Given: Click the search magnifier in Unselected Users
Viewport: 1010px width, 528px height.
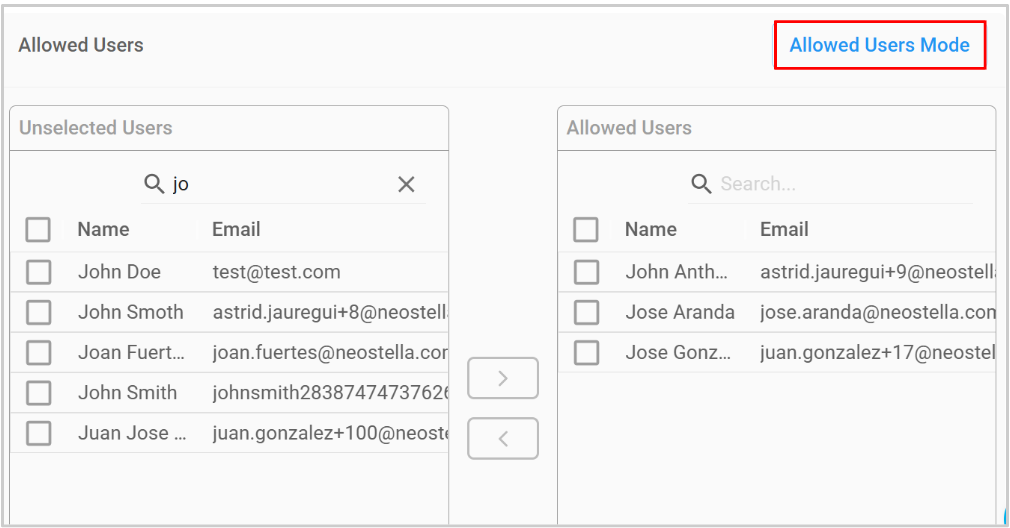Looking at the screenshot, I should [154, 184].
